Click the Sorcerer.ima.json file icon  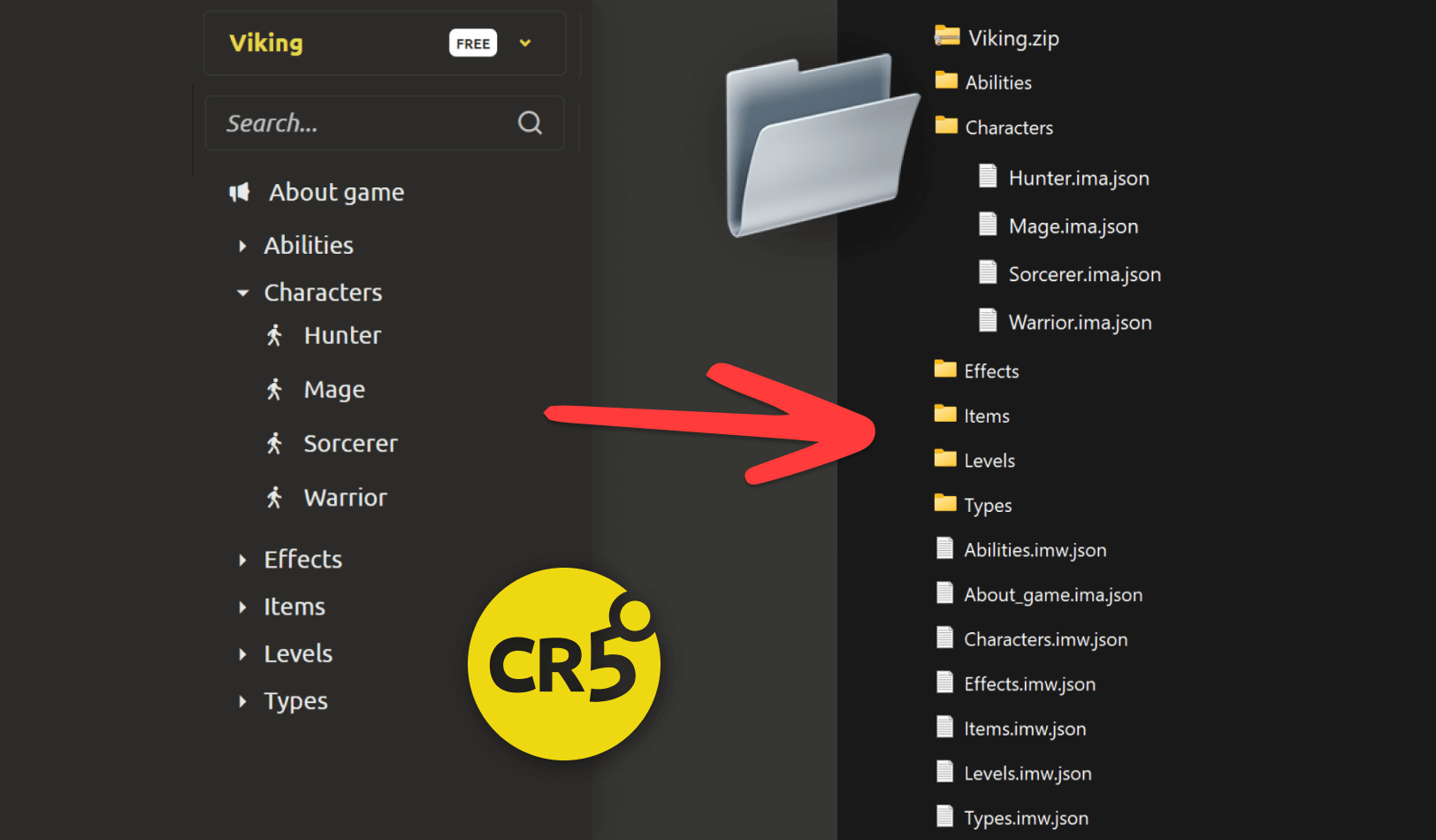point(988,272)
